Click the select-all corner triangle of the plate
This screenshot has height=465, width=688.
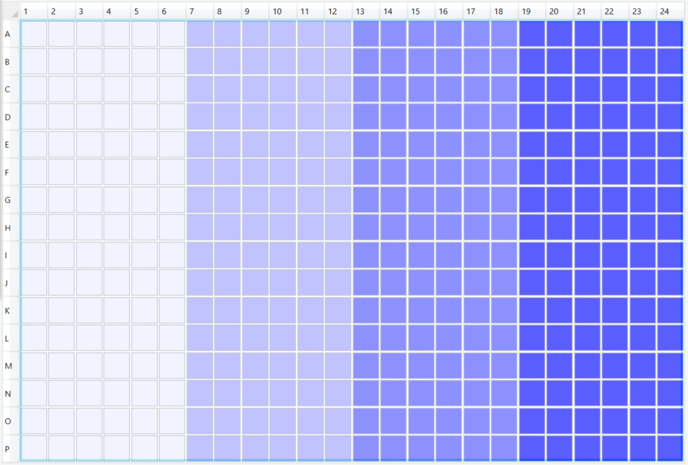[x=14, y=14]
